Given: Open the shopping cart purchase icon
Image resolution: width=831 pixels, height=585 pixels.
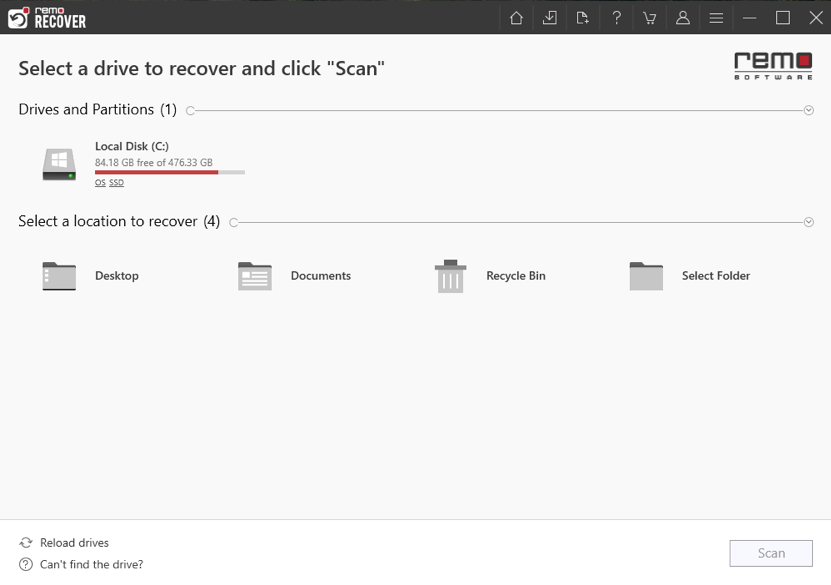Looking at the screenshot, I should point(649,18).
